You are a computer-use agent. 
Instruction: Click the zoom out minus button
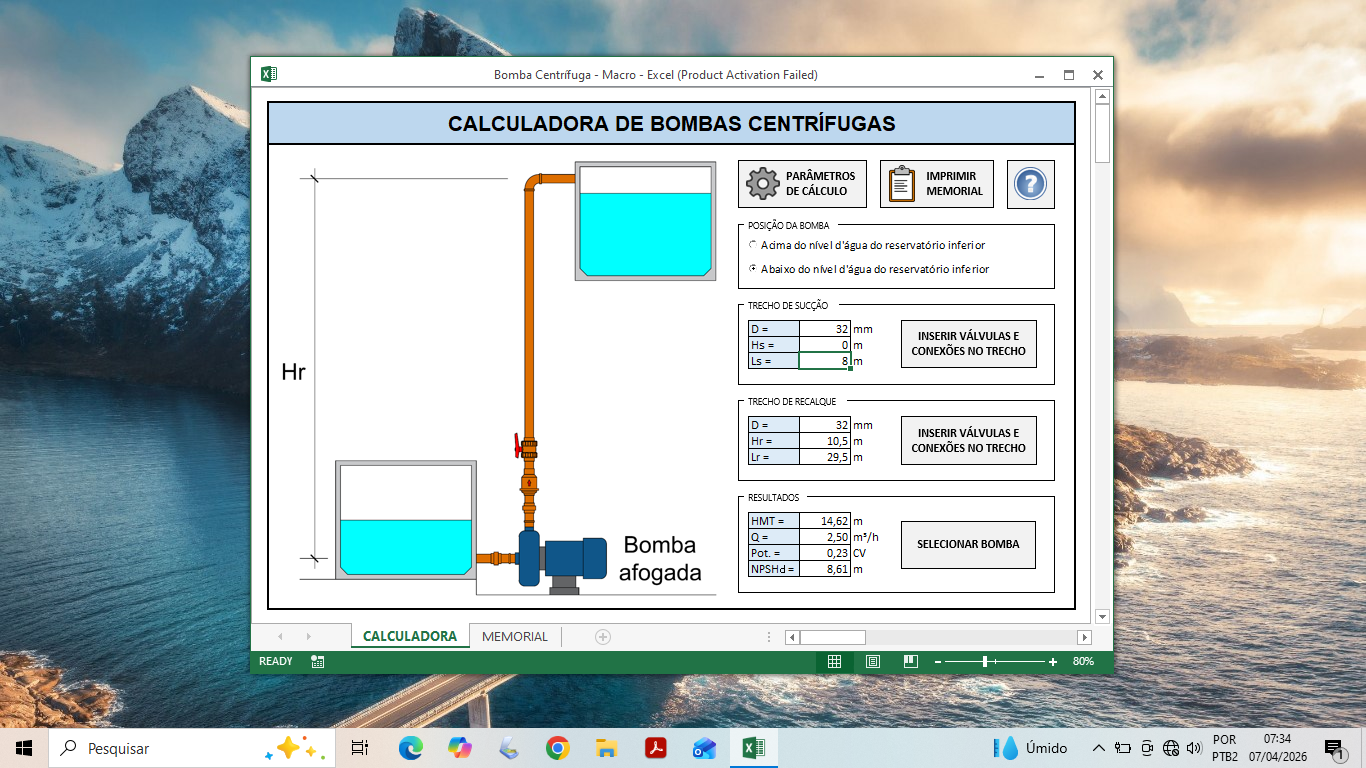coord(938,662)
